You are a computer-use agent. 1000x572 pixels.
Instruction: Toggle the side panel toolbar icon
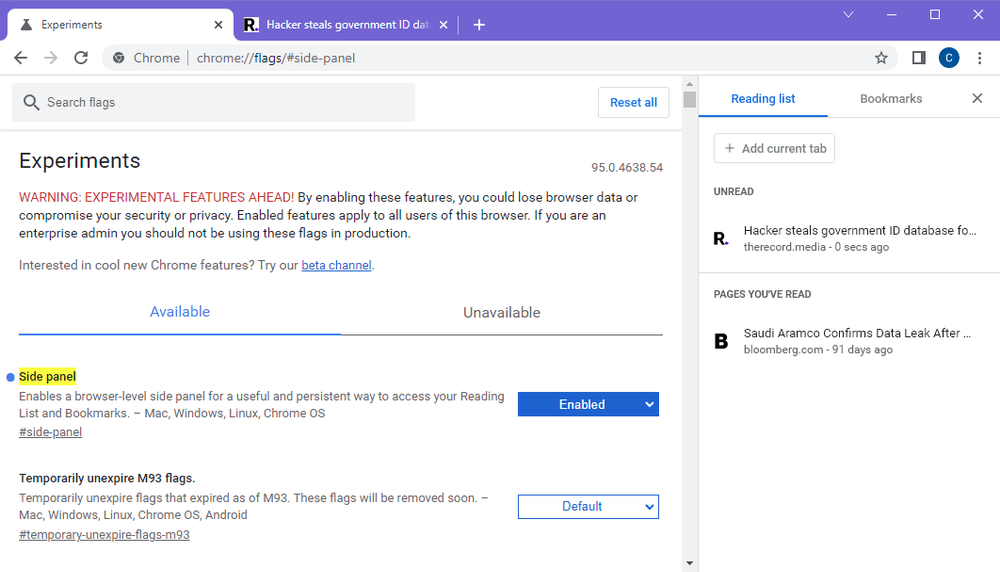918,58
